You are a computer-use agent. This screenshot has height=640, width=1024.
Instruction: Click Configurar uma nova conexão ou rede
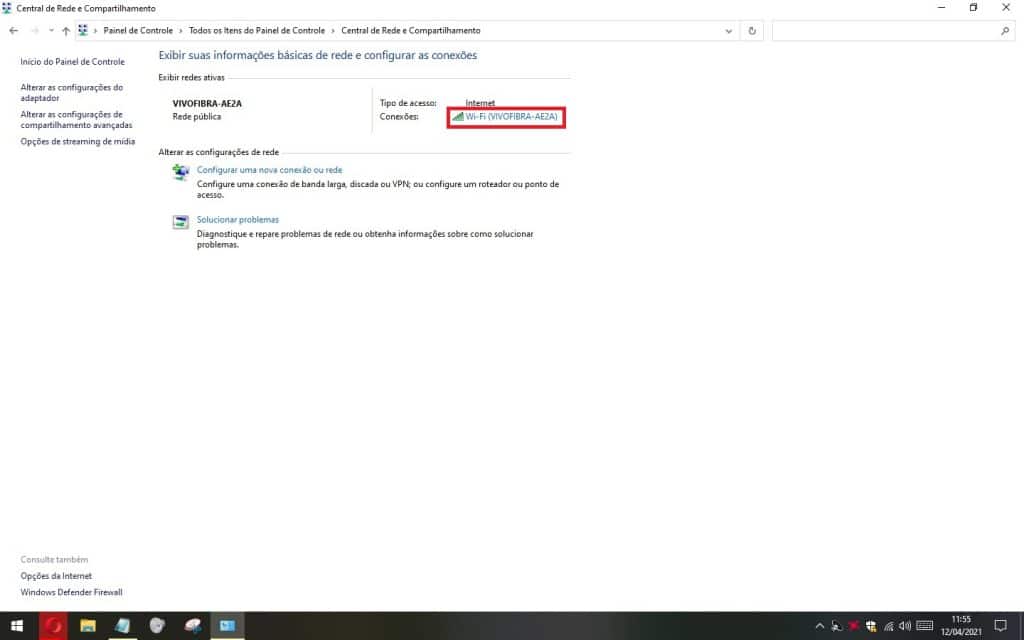[269, 170]
